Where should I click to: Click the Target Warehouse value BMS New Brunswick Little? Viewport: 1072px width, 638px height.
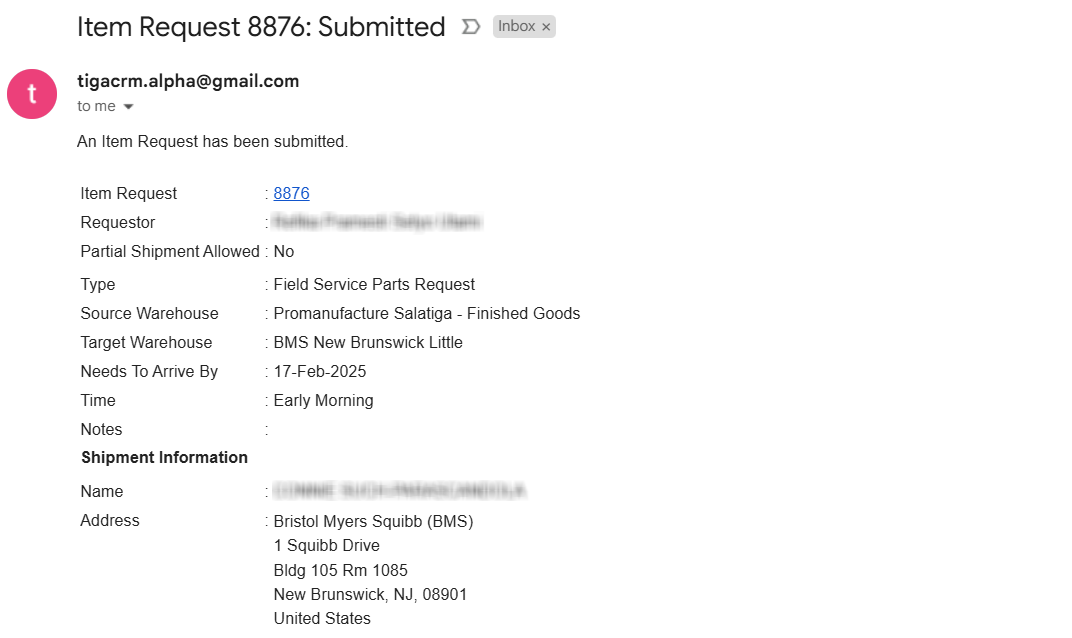pyautogui.click(x=368, y=342)
